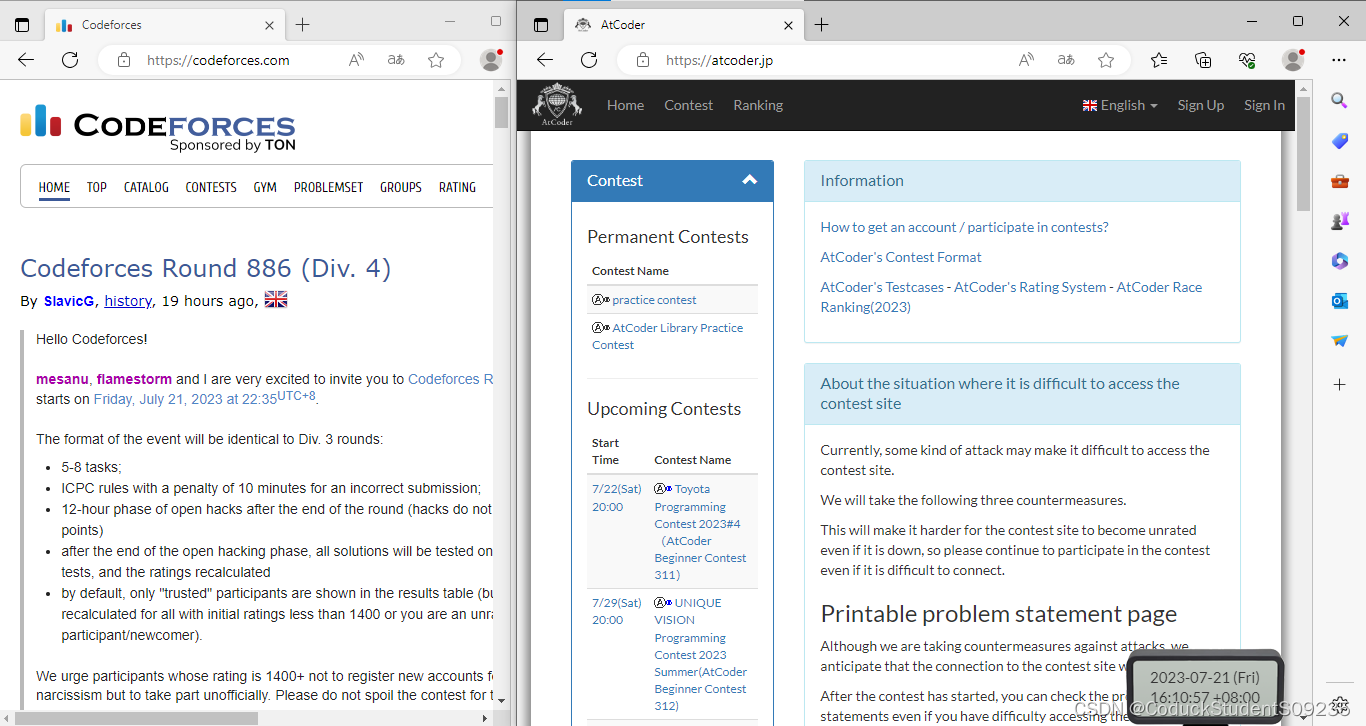The image size is (1366, 726).
Task: Open Browser essentials heart icon
Action: click(x=1247, y=60)
